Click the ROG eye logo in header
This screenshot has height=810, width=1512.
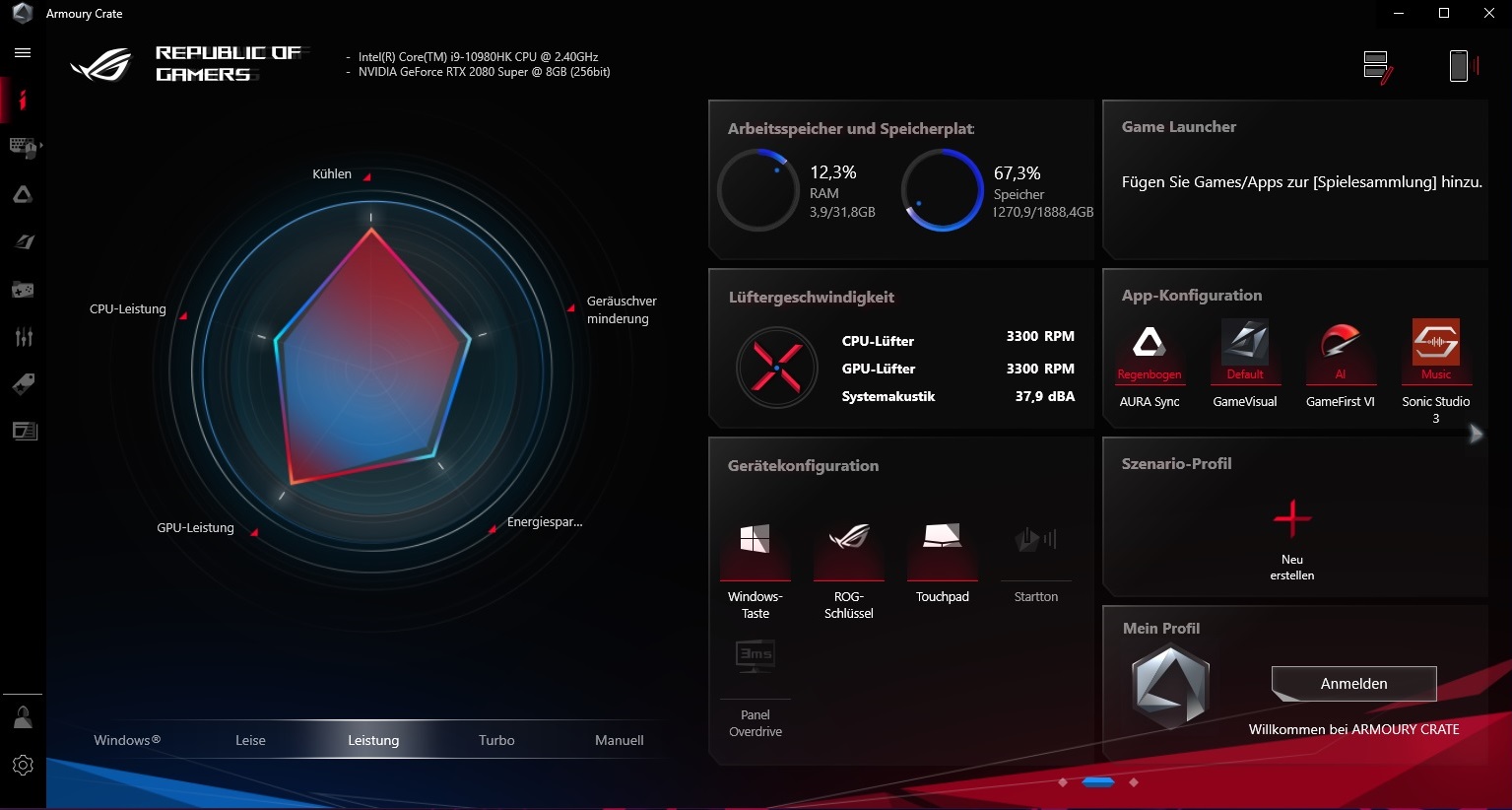[x=101, y=65]
